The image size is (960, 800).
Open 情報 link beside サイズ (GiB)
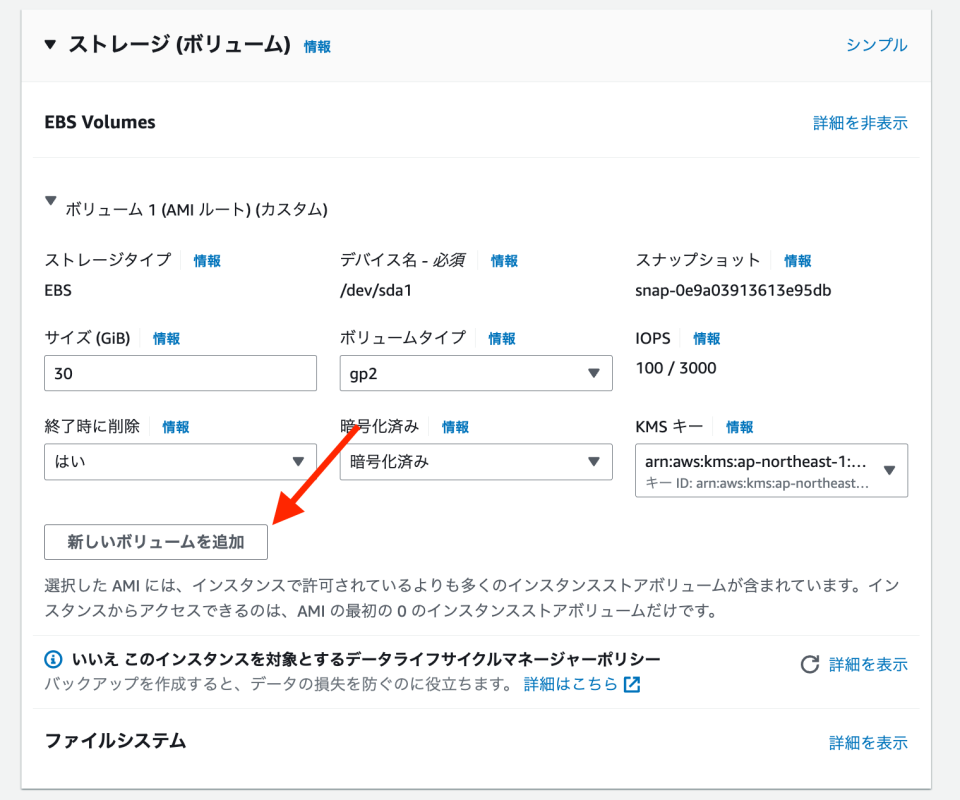(x=166, y=338)
